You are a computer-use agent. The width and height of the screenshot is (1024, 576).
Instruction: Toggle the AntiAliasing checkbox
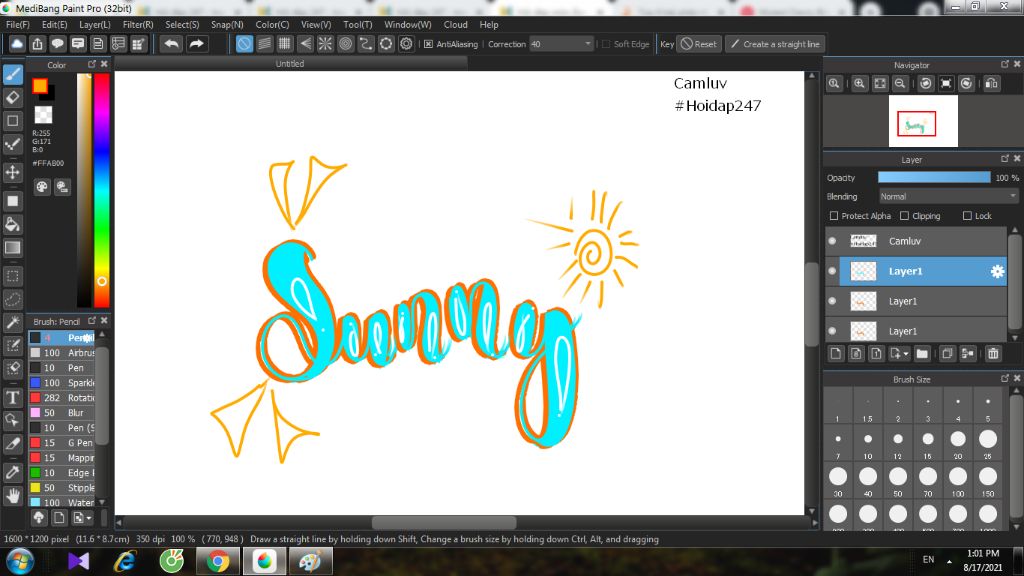(x=428, y=44)
